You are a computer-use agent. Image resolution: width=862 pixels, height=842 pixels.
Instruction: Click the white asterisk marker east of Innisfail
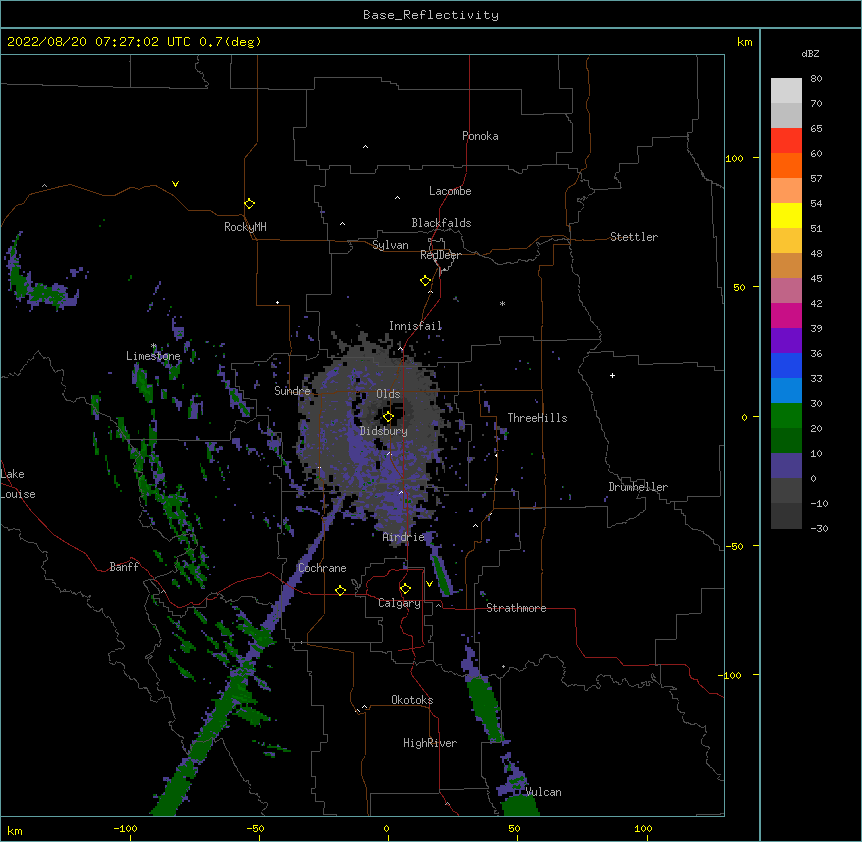pyautogui.click(x=502, y=303)
